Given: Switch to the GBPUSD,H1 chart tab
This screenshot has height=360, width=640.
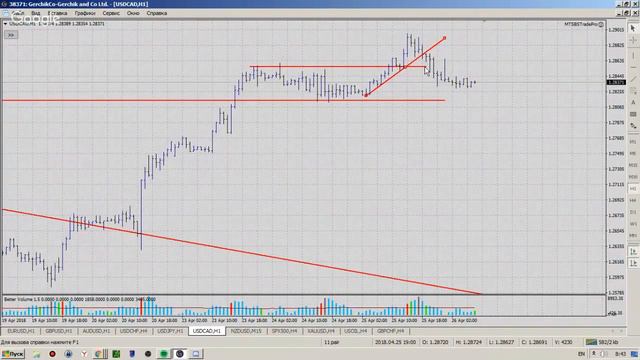Looking at the screenshot, I should pyautogui.click(x=58, y=331).
